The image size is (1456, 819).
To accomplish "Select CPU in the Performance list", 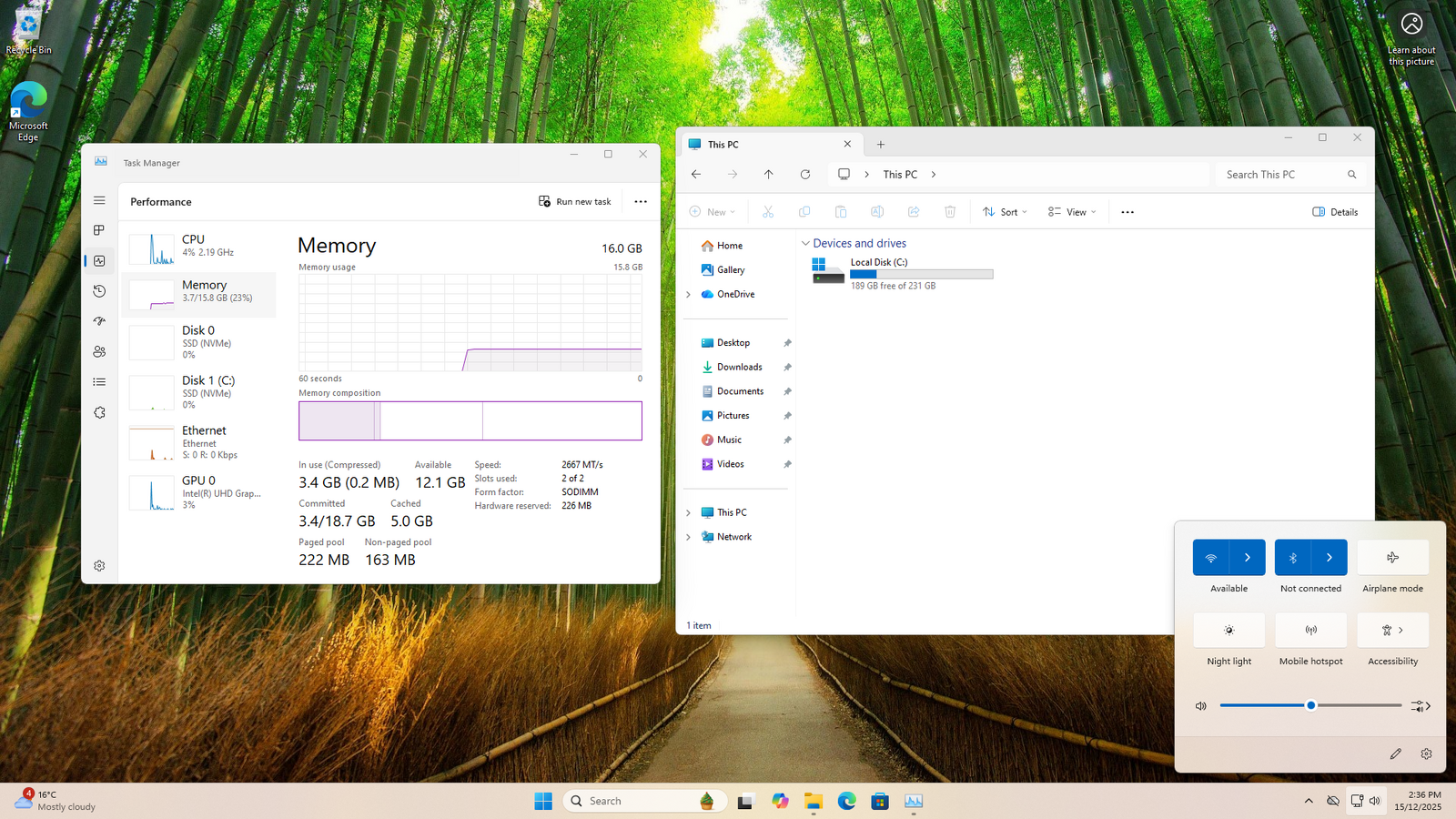I will coord(198,246).
